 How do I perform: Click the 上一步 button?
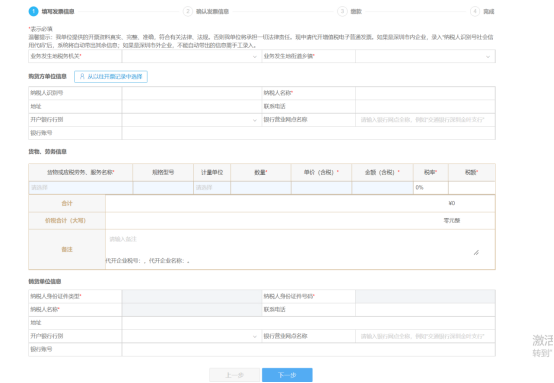(x=235, y=375)
